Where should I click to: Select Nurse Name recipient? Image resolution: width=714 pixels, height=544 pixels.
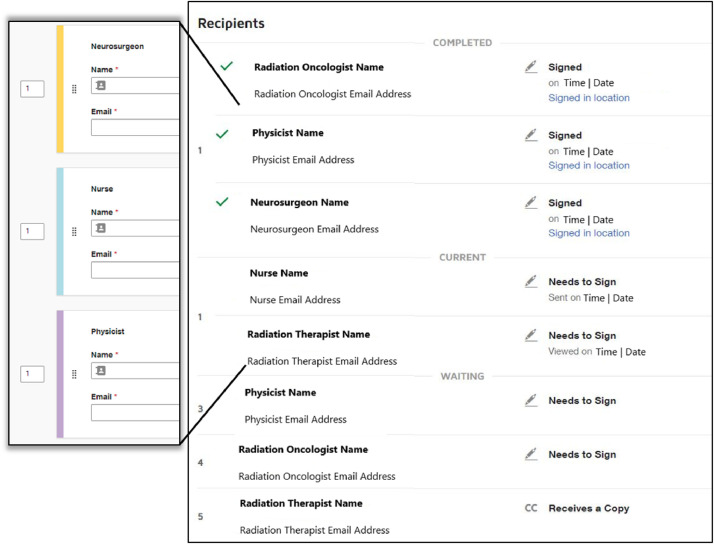pyautogui.click(x=279, y=273)
